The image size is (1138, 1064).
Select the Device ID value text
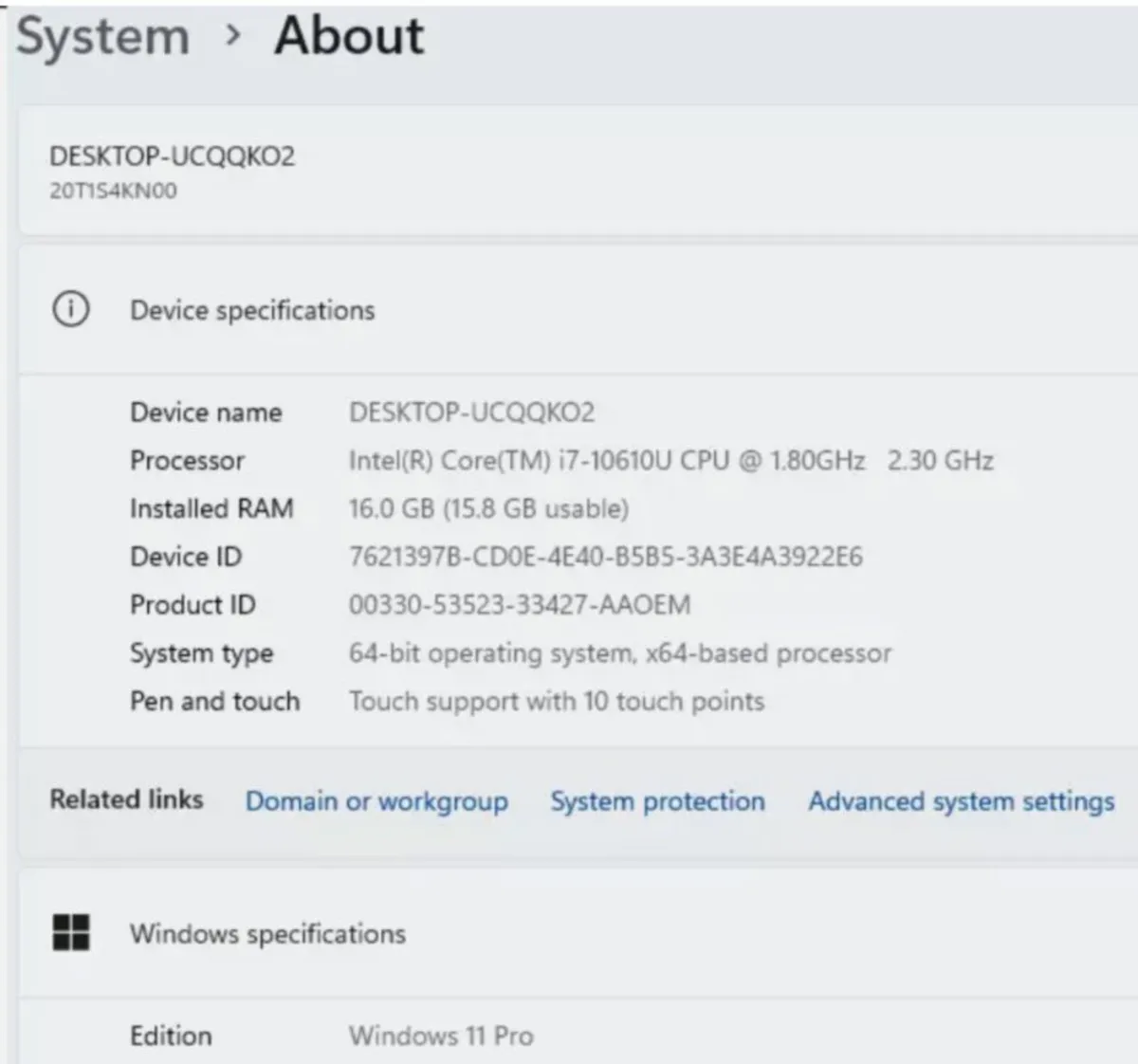tap(608, 557)
